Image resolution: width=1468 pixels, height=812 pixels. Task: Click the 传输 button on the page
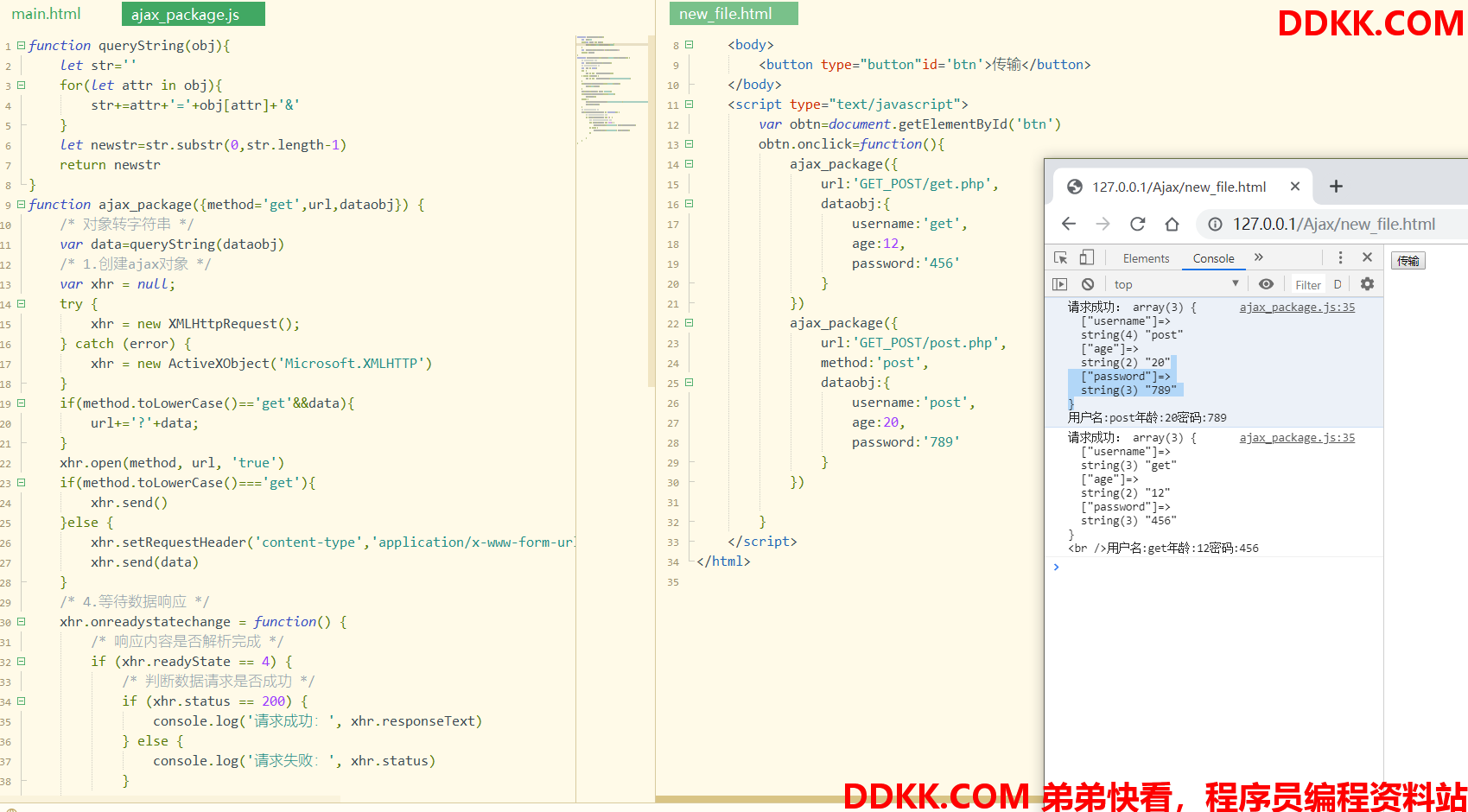pos(1408,261)
